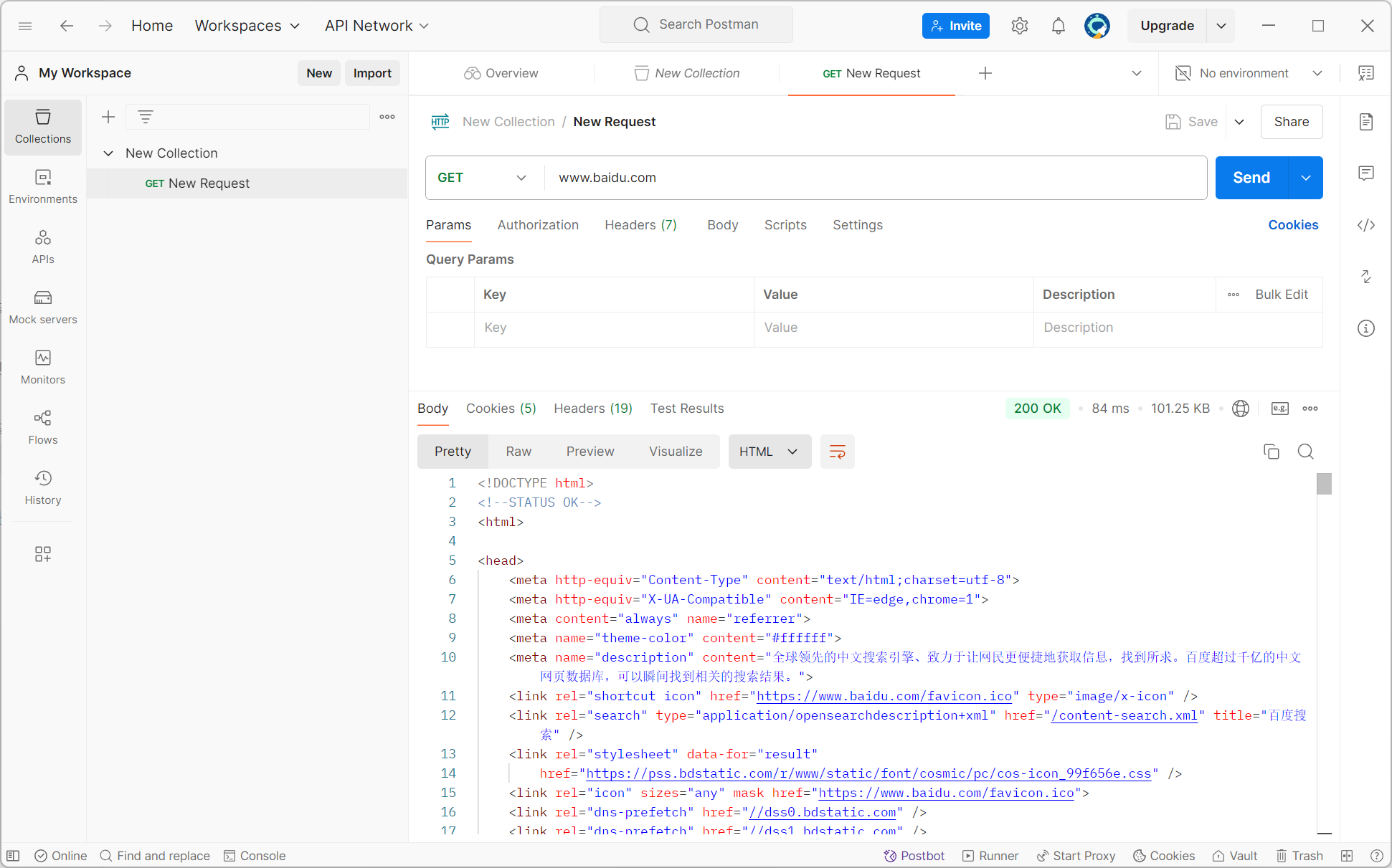
Task: Open the Workspaces dropdown
Action: [x=247, y=26]
